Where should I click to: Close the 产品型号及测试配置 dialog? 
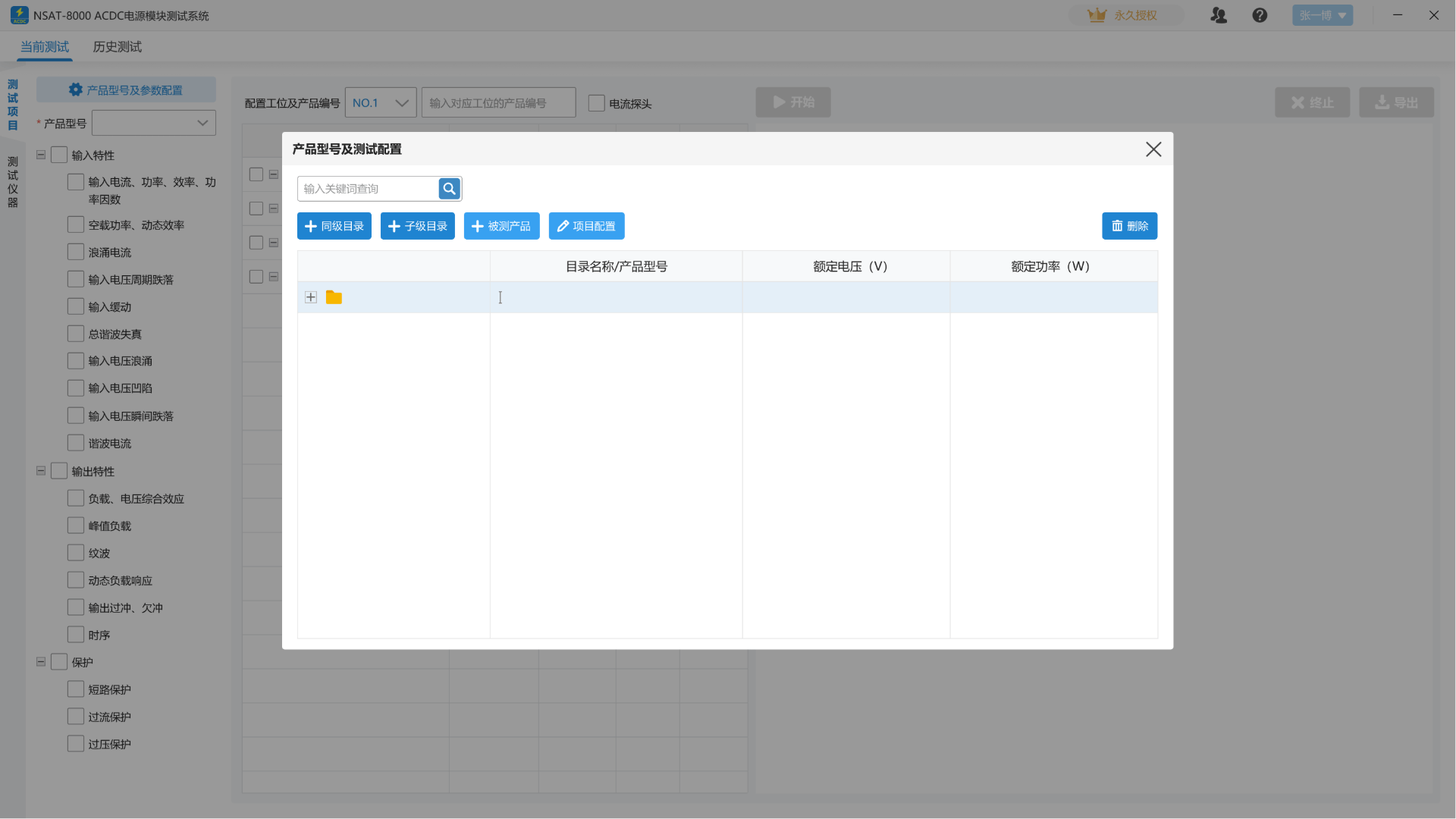[x=1153, y=149]
